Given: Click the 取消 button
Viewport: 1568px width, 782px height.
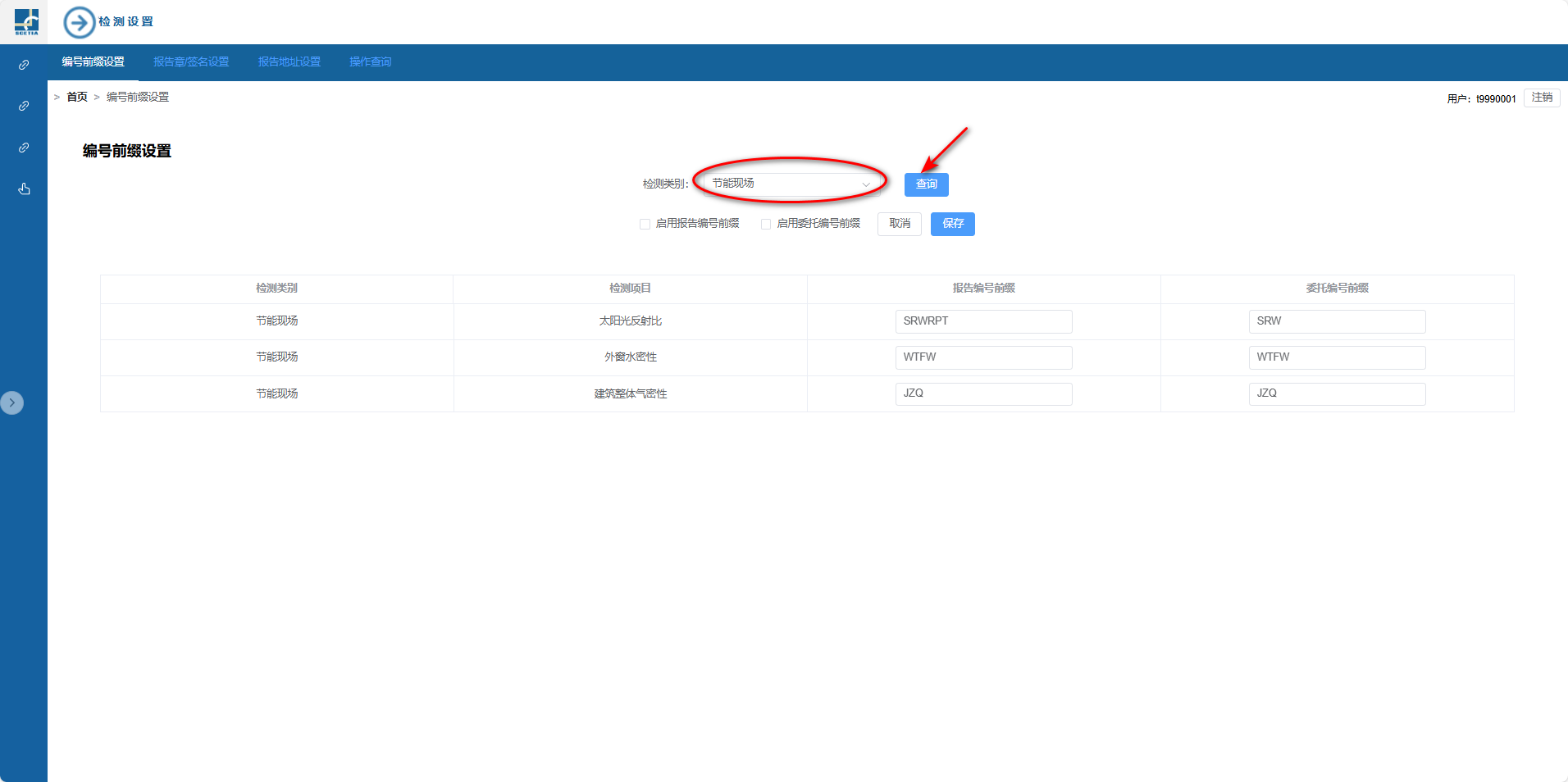Looking at the screenshot, I should tap(900, 224).
